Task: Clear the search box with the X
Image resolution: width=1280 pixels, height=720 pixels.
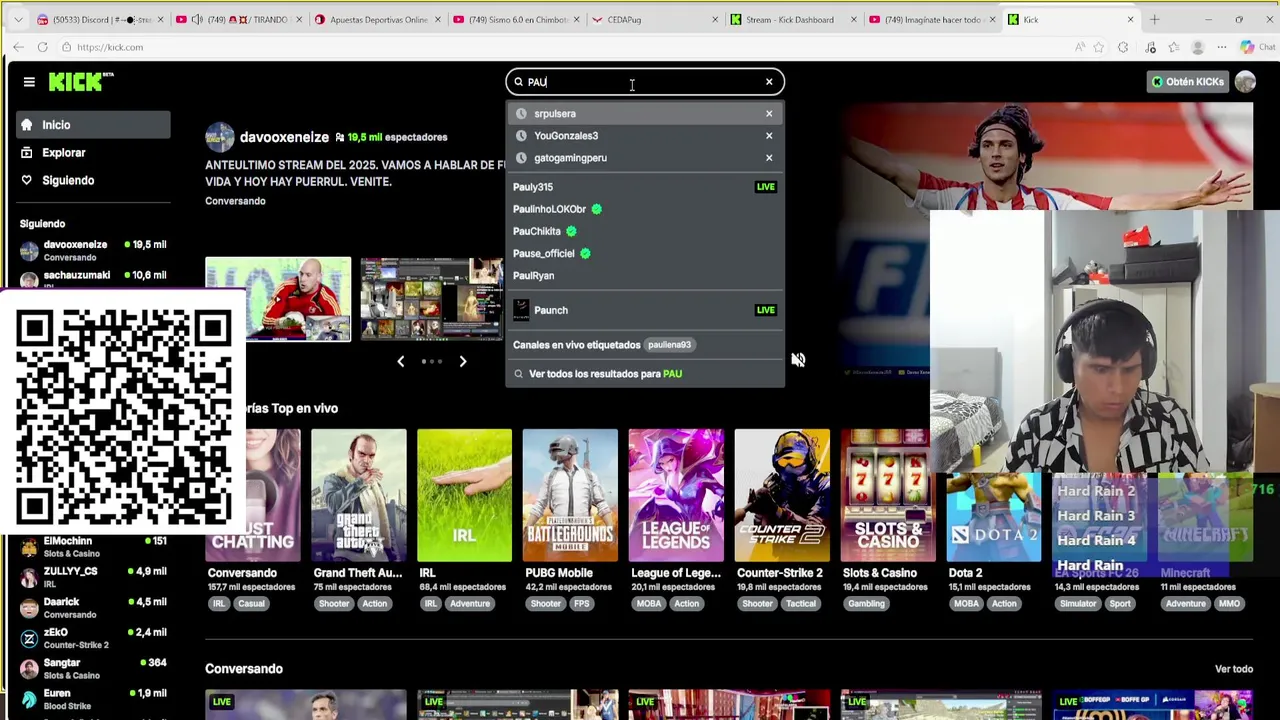Action: point(769,82)
